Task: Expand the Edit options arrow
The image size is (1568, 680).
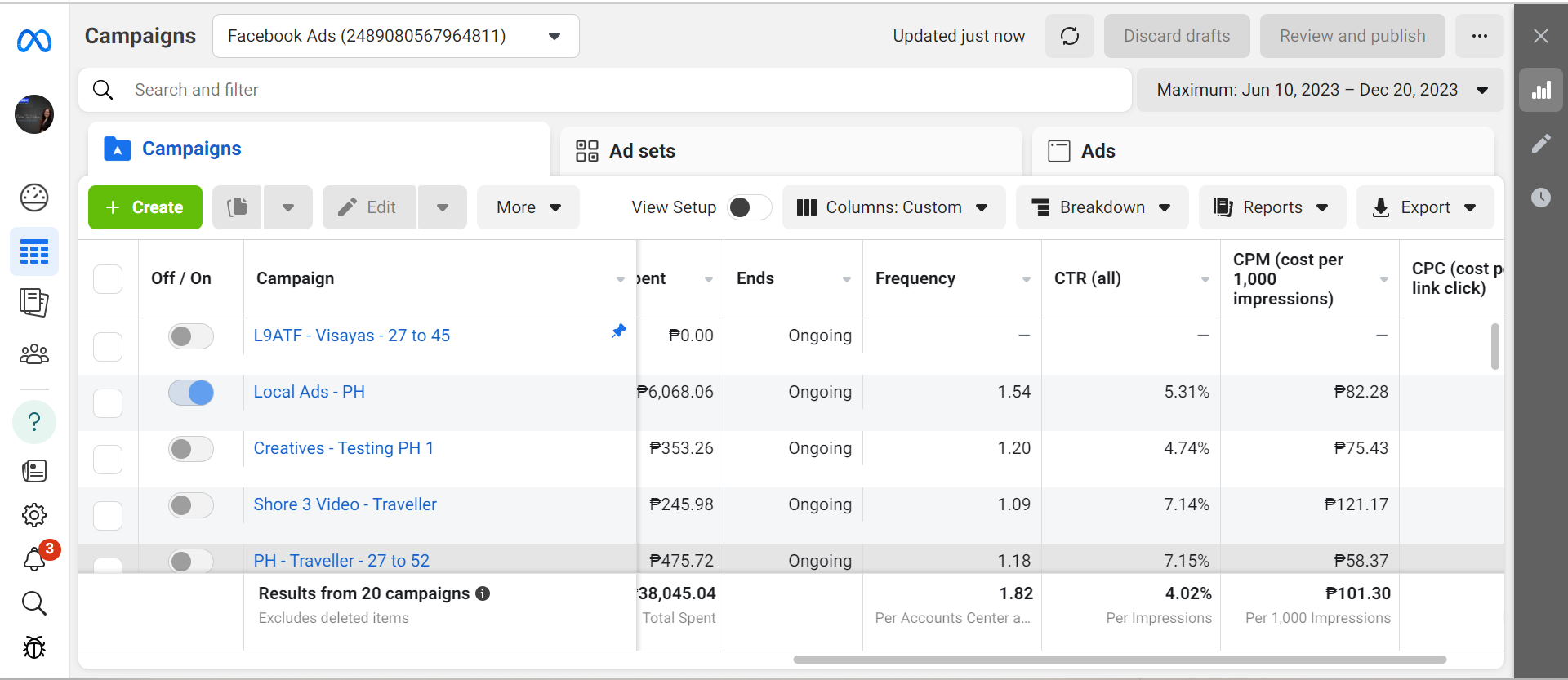Action: 442,207
